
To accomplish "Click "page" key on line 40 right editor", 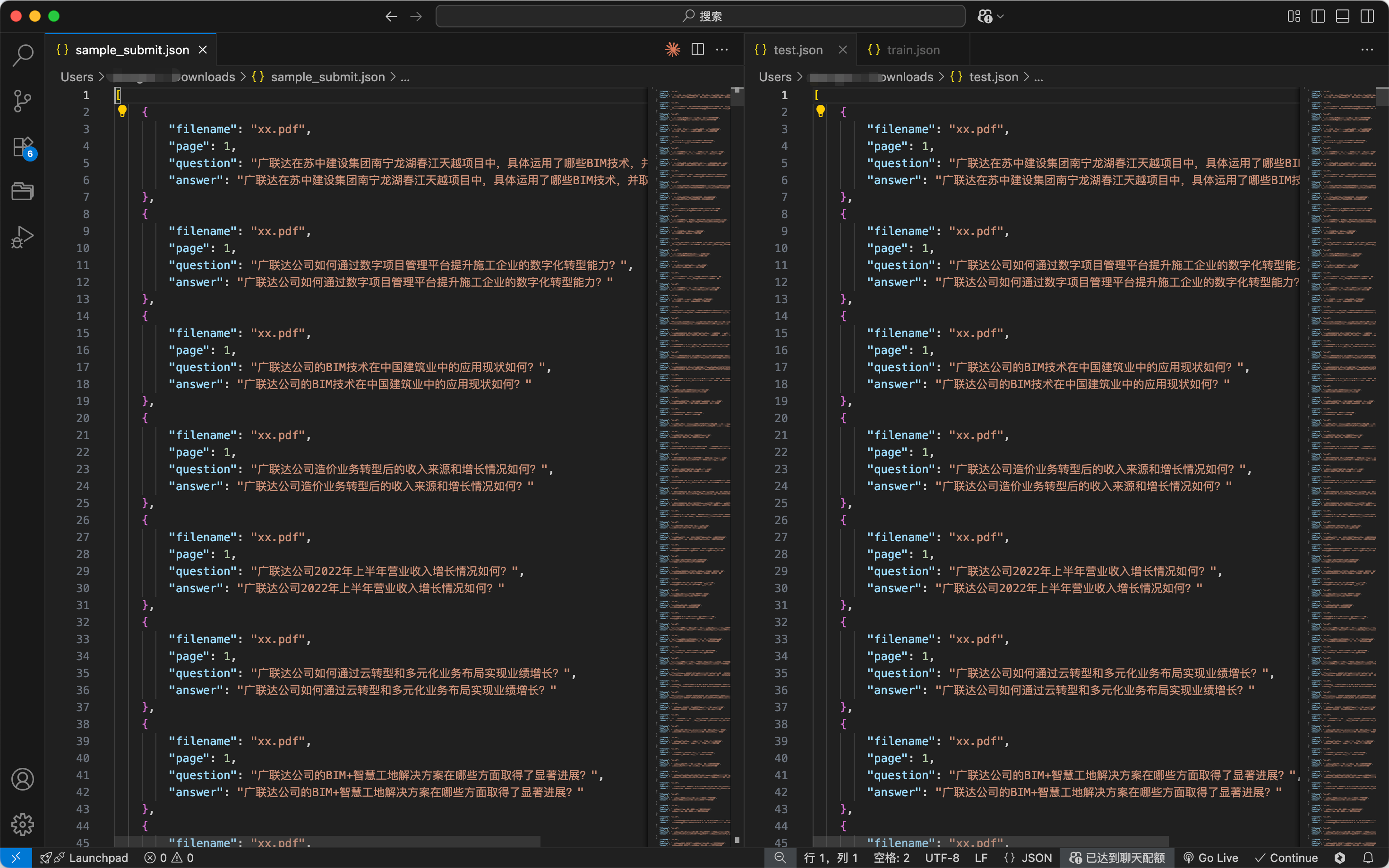I will point(887,758).
